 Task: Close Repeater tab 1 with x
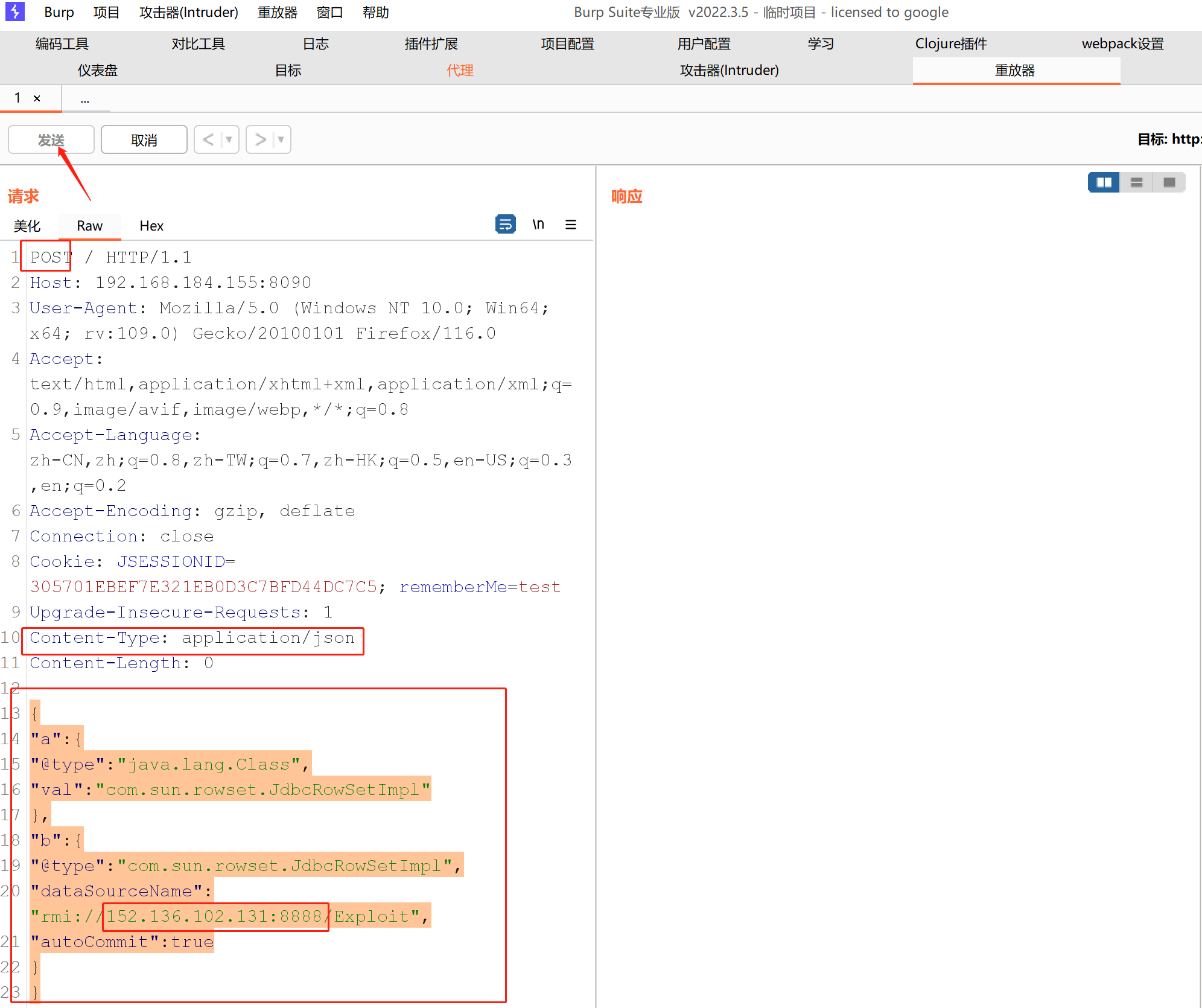pos(37,98)
